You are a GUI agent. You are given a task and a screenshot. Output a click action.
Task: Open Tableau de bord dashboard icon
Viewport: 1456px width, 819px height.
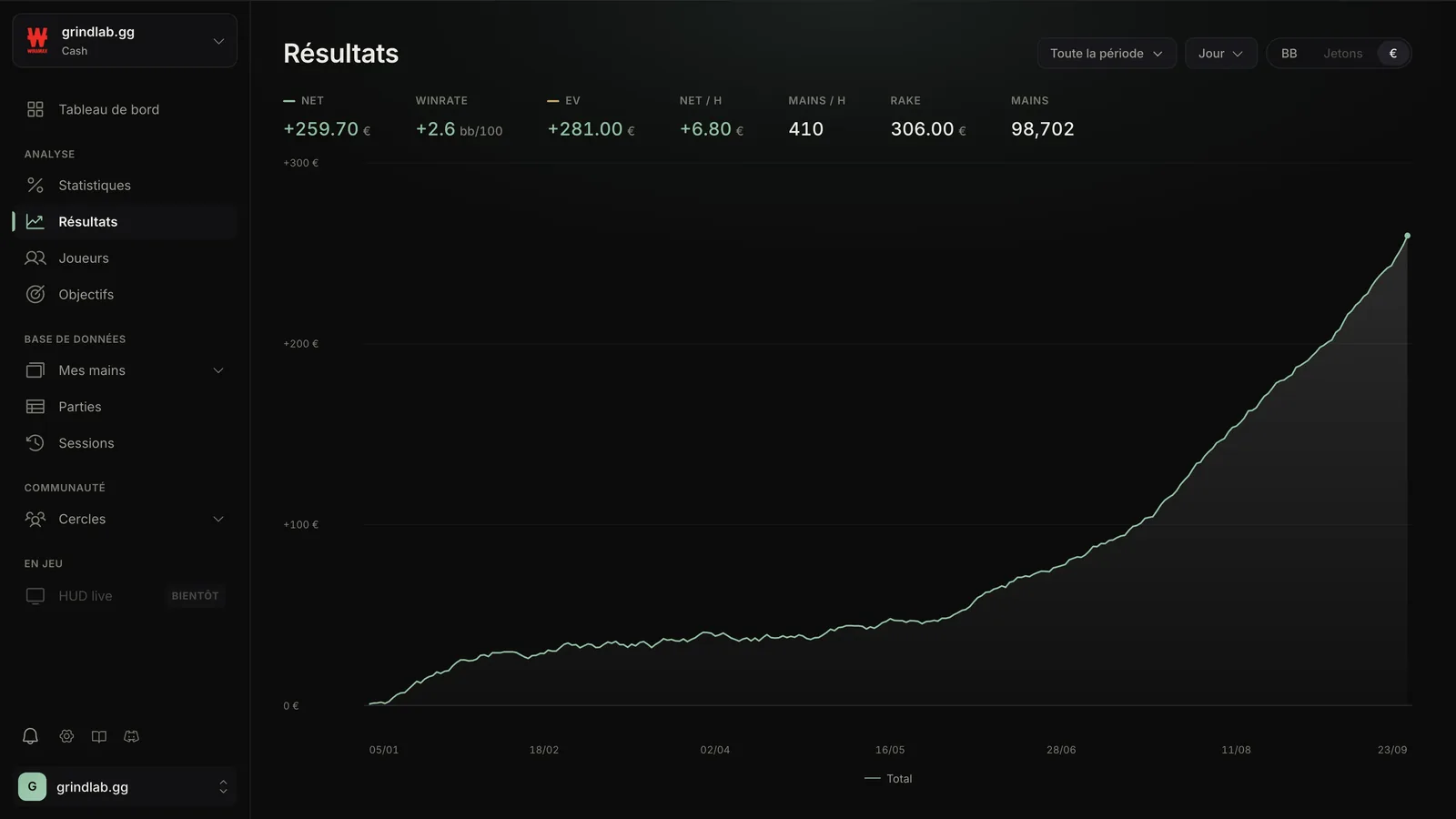click(x=35, y=109)
